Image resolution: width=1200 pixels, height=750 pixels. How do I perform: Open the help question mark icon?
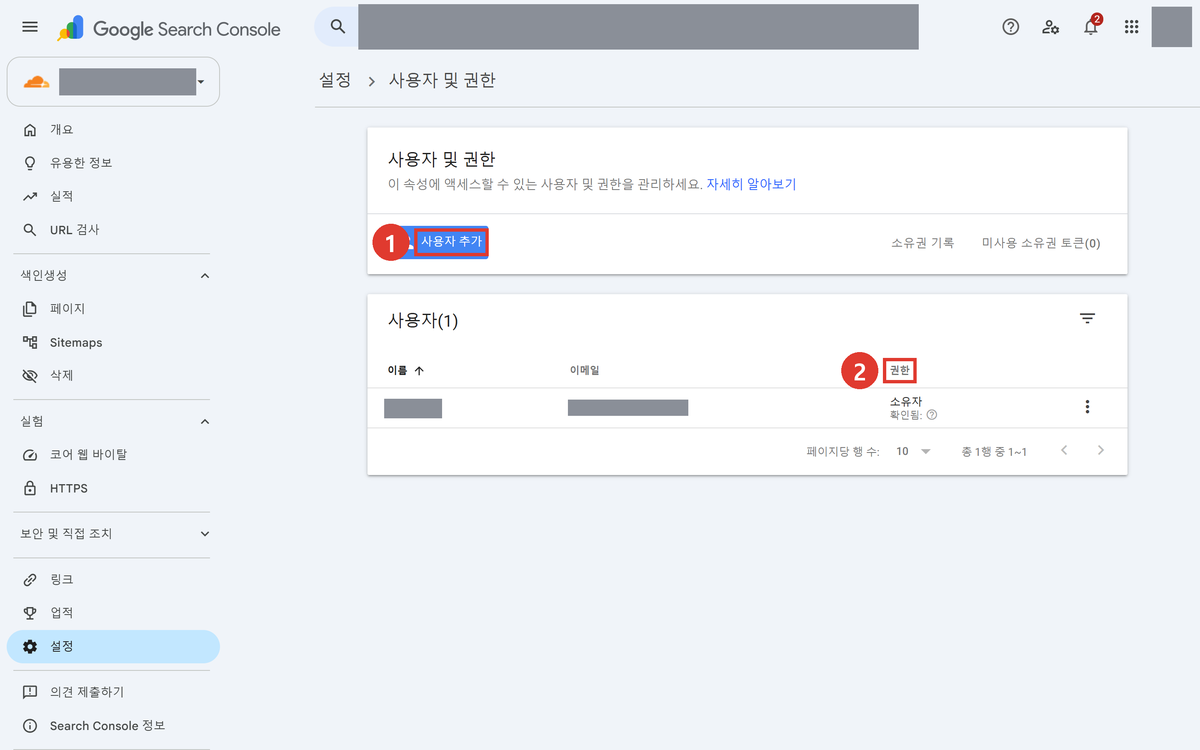pos(1011,27)
